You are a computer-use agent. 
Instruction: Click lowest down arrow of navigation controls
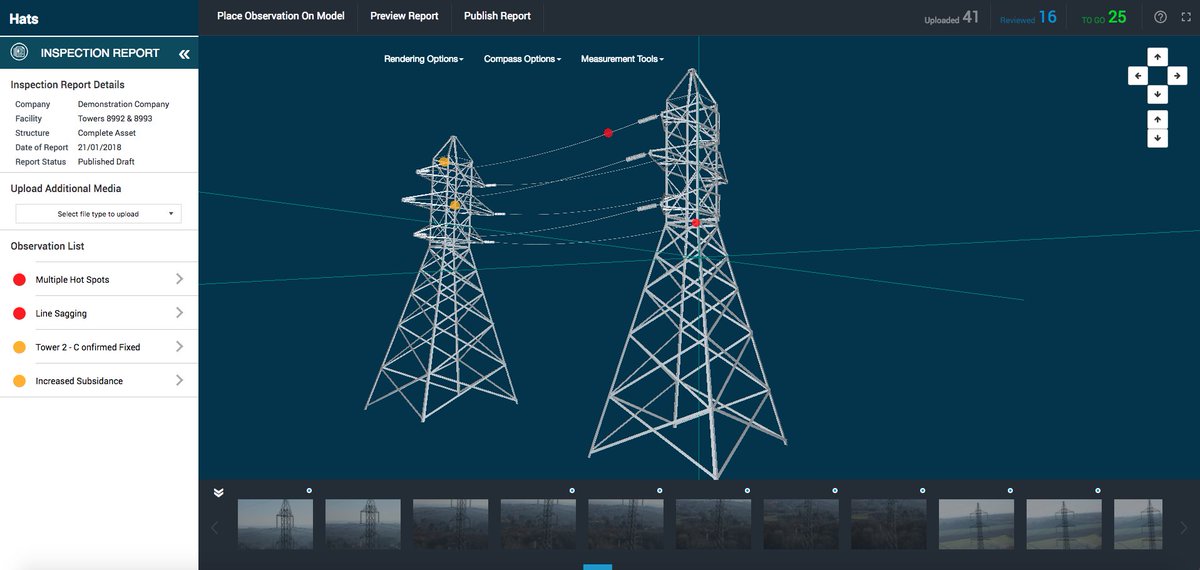pos(1157,138)
